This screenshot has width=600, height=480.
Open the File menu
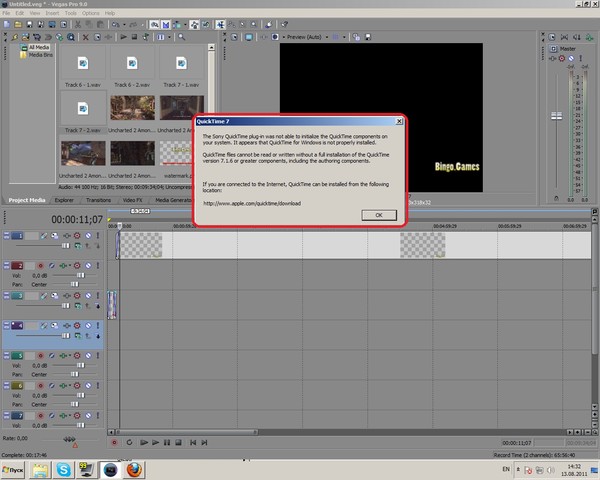[x=6, y=13]
